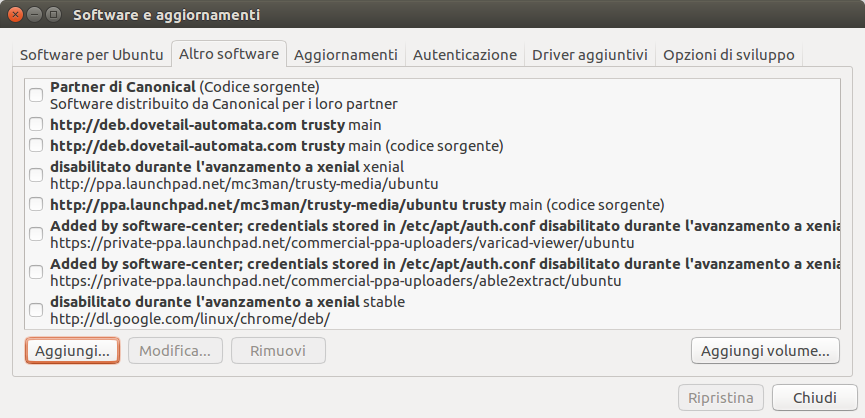This screenshot has width=865, height=418.
Task: Enable dovetail-automata codice sorgente checkbox
Action: click(x=36, y=146)
